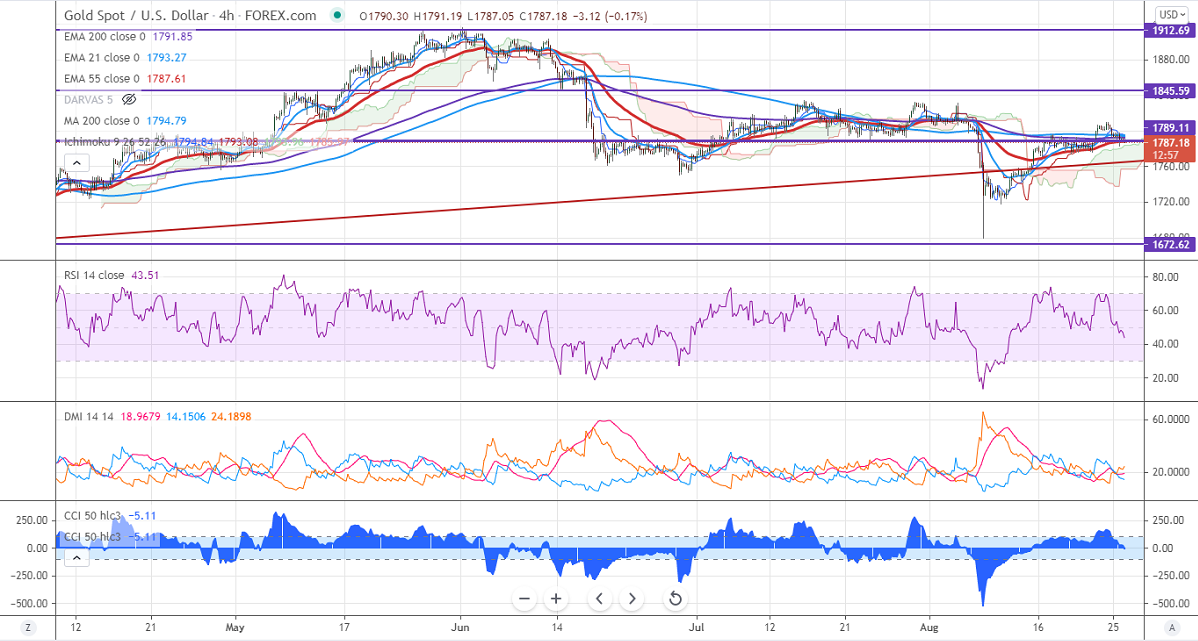Click the MA 200 value 1794.79
Screen dimensions: 1198x641
tap(166, 121)
